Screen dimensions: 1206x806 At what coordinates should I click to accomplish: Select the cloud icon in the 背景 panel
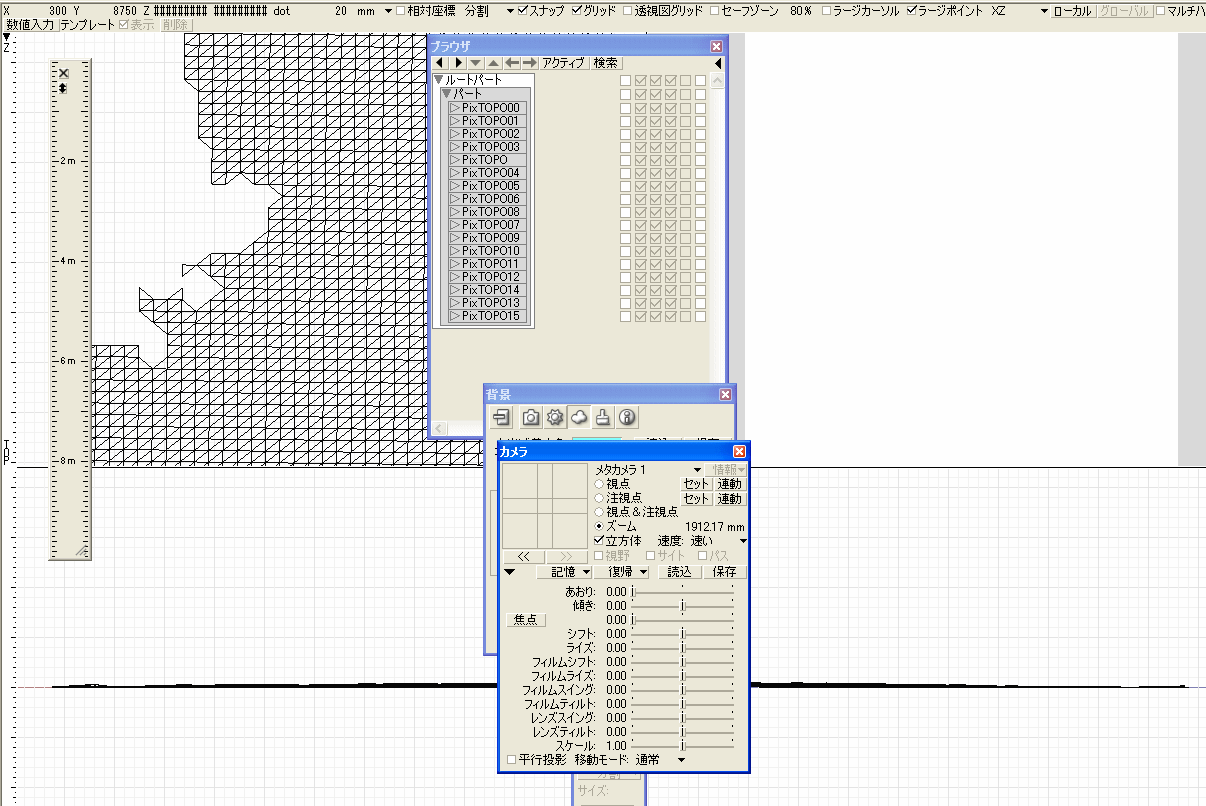click(579, 417)
